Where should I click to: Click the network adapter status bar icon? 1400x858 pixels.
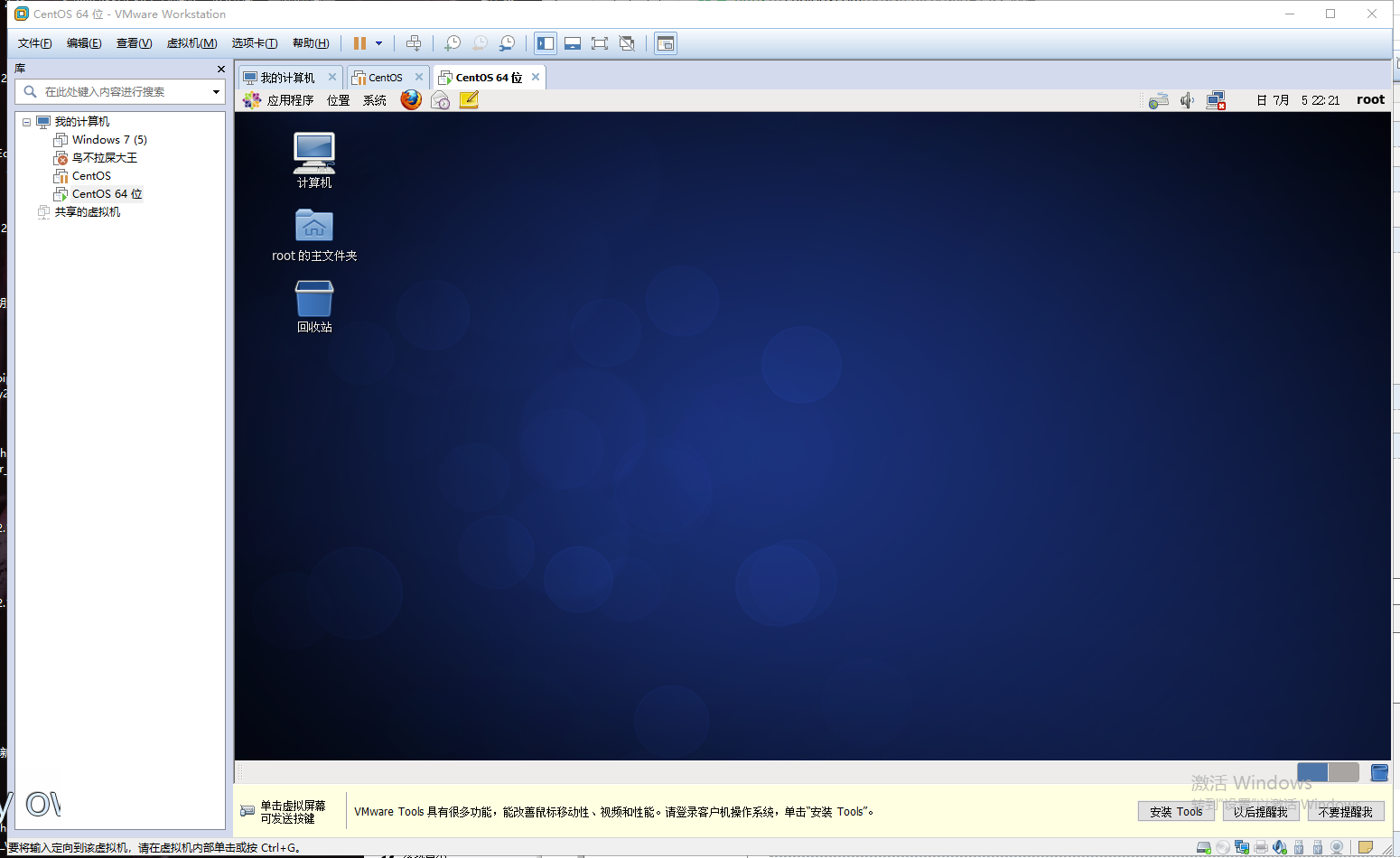1242,847
